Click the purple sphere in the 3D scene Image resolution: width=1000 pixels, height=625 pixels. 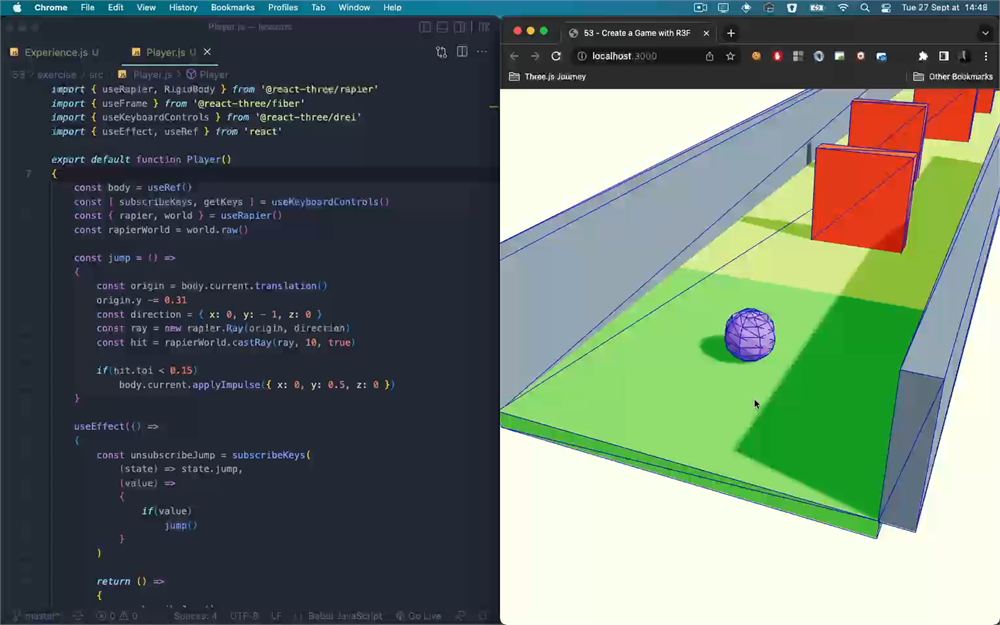750,334
